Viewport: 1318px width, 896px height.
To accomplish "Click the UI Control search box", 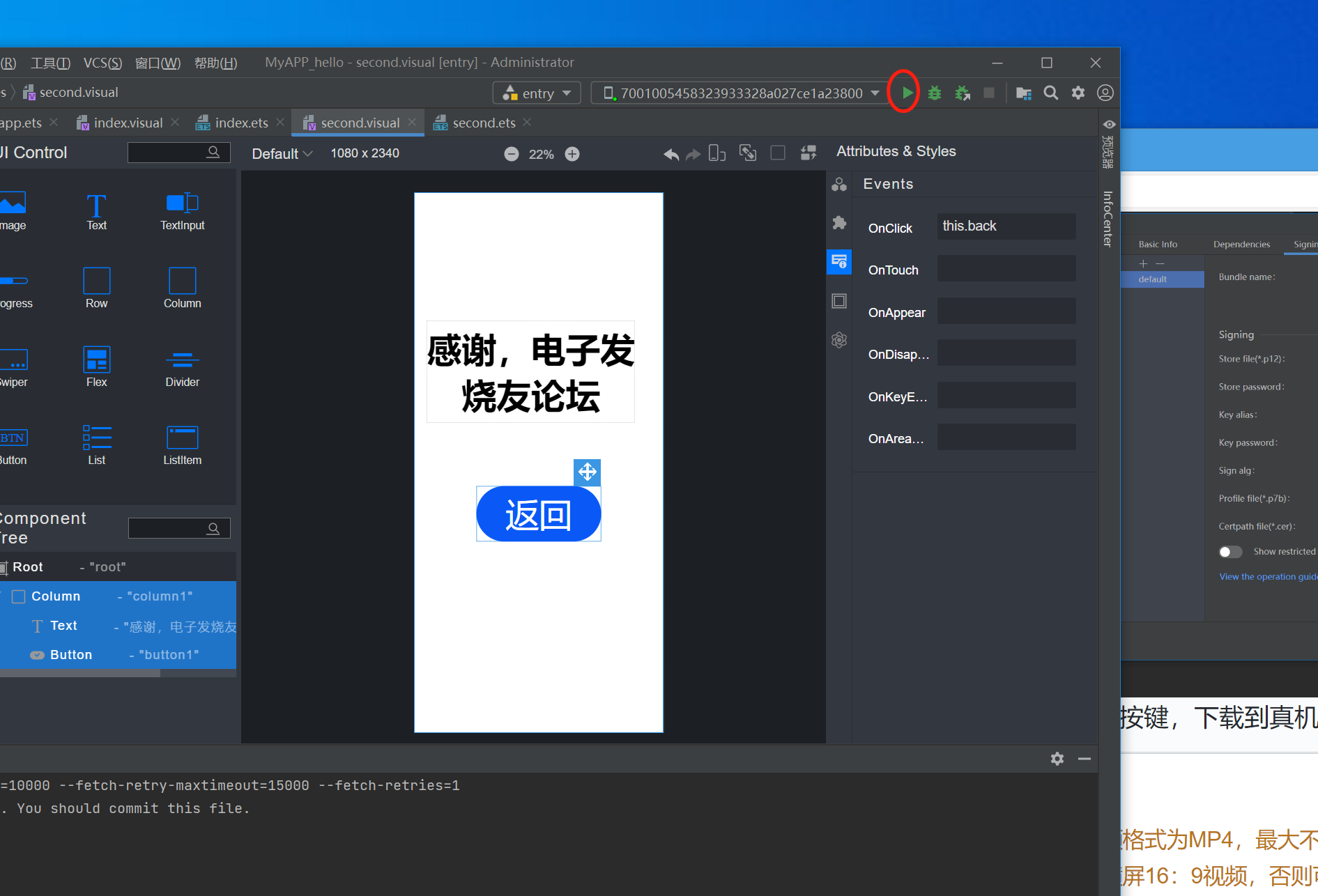I will point(178,153).
